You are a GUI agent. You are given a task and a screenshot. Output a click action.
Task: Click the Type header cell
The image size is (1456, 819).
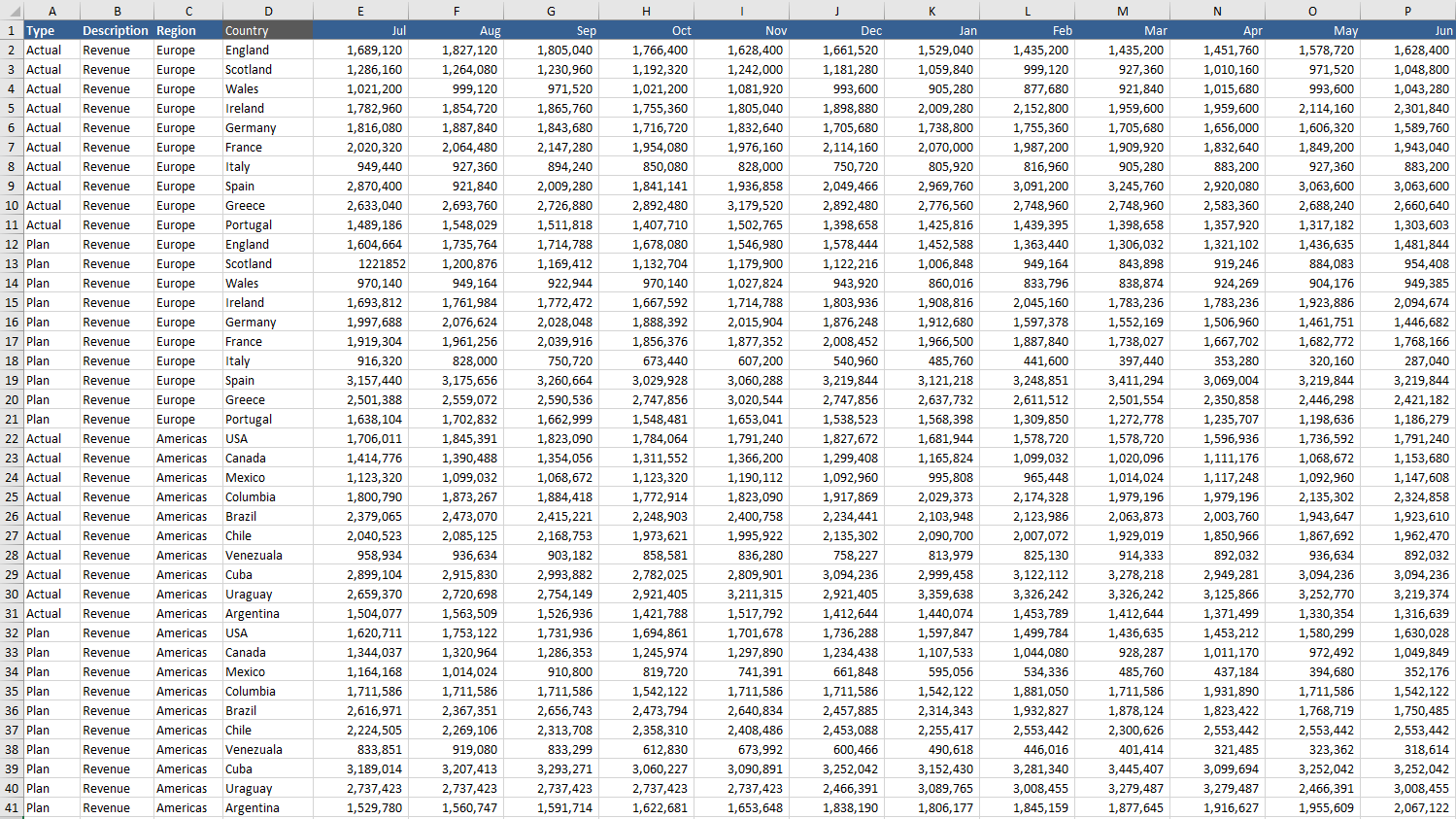click(52, 30)
